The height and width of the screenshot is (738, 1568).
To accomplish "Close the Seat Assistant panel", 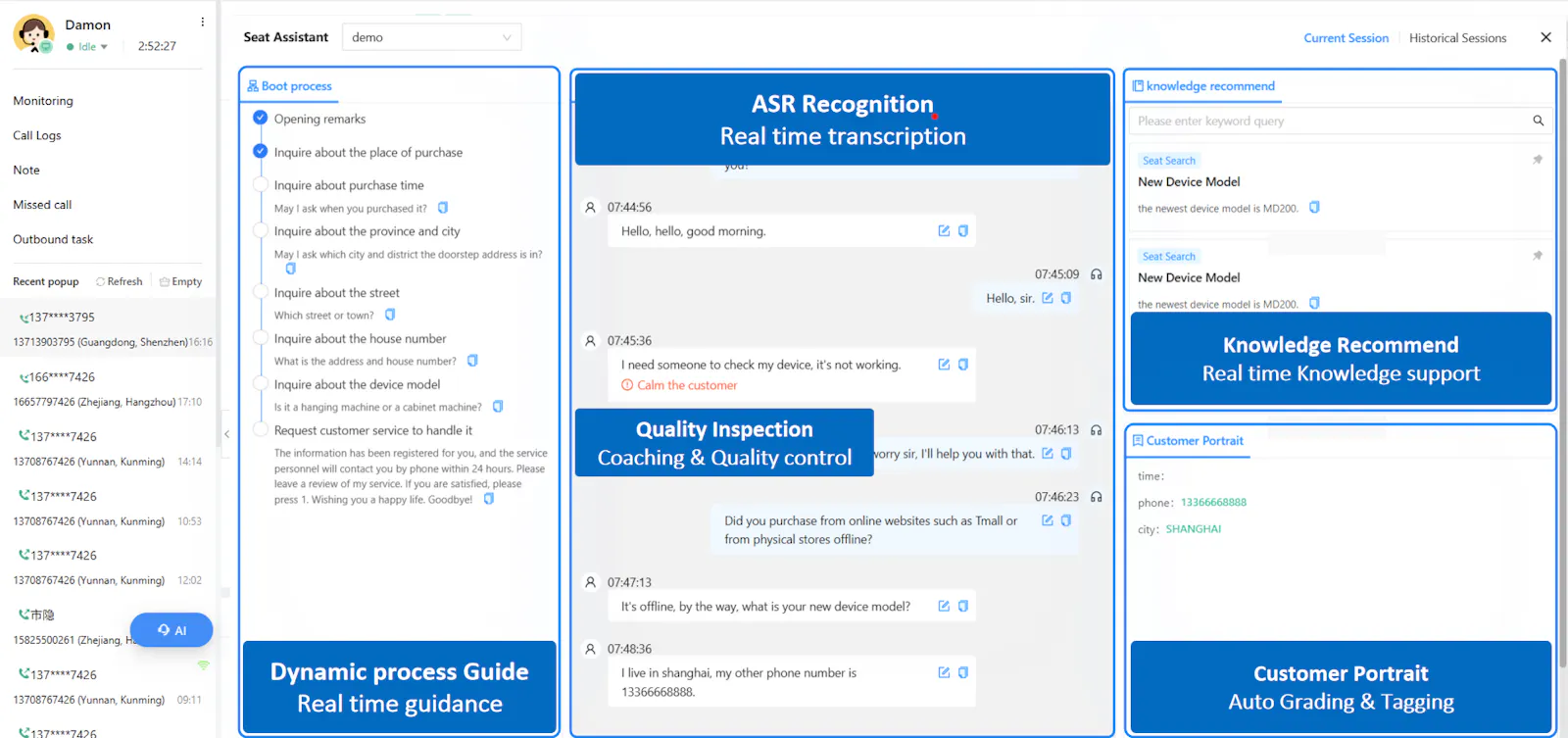I will pos(1545,37).
